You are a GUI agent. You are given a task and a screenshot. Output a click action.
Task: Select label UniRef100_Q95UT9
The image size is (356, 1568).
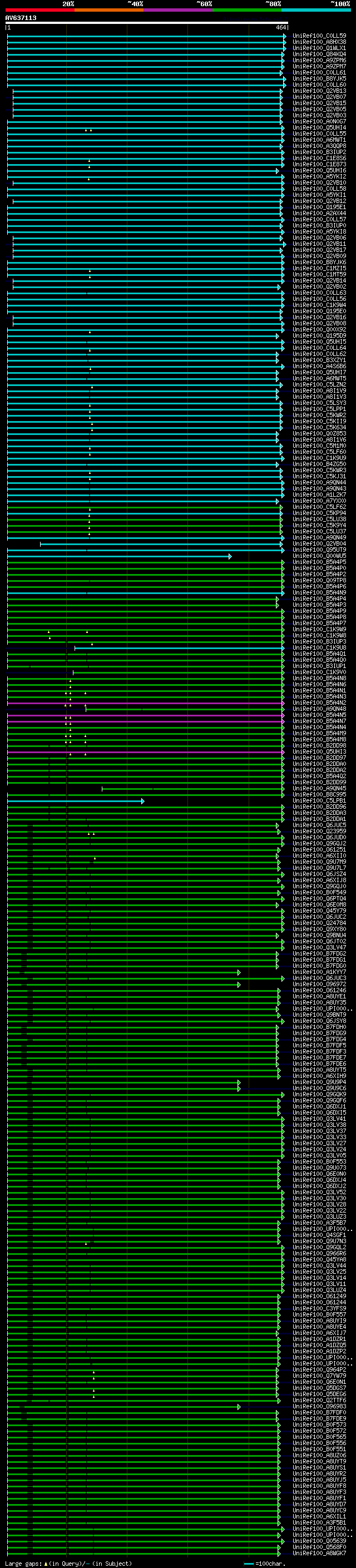[x=319, y=550]
